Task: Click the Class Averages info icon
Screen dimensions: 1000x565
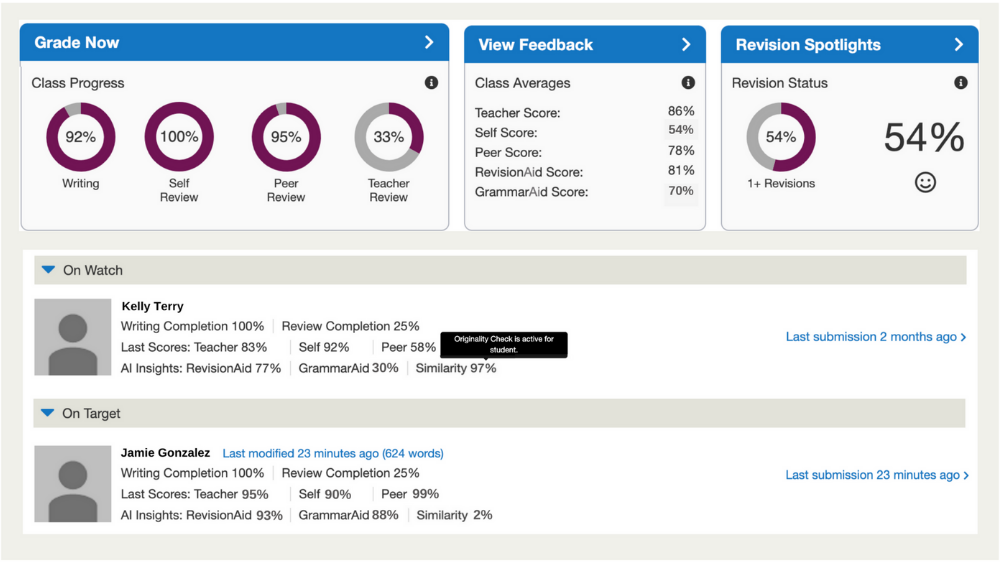Action: (688, 83)
